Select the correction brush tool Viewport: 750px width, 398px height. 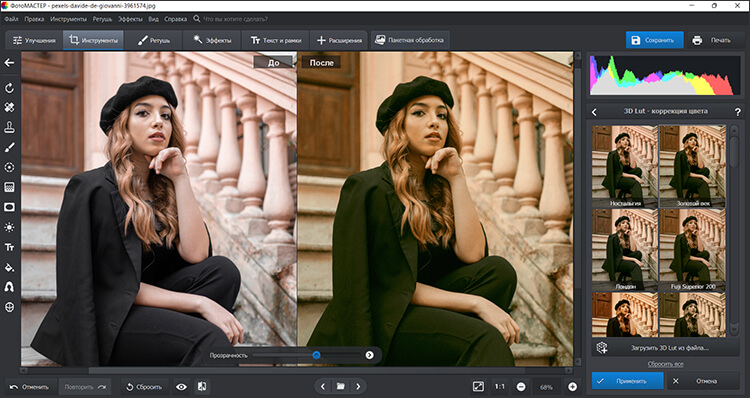point(9,147)
